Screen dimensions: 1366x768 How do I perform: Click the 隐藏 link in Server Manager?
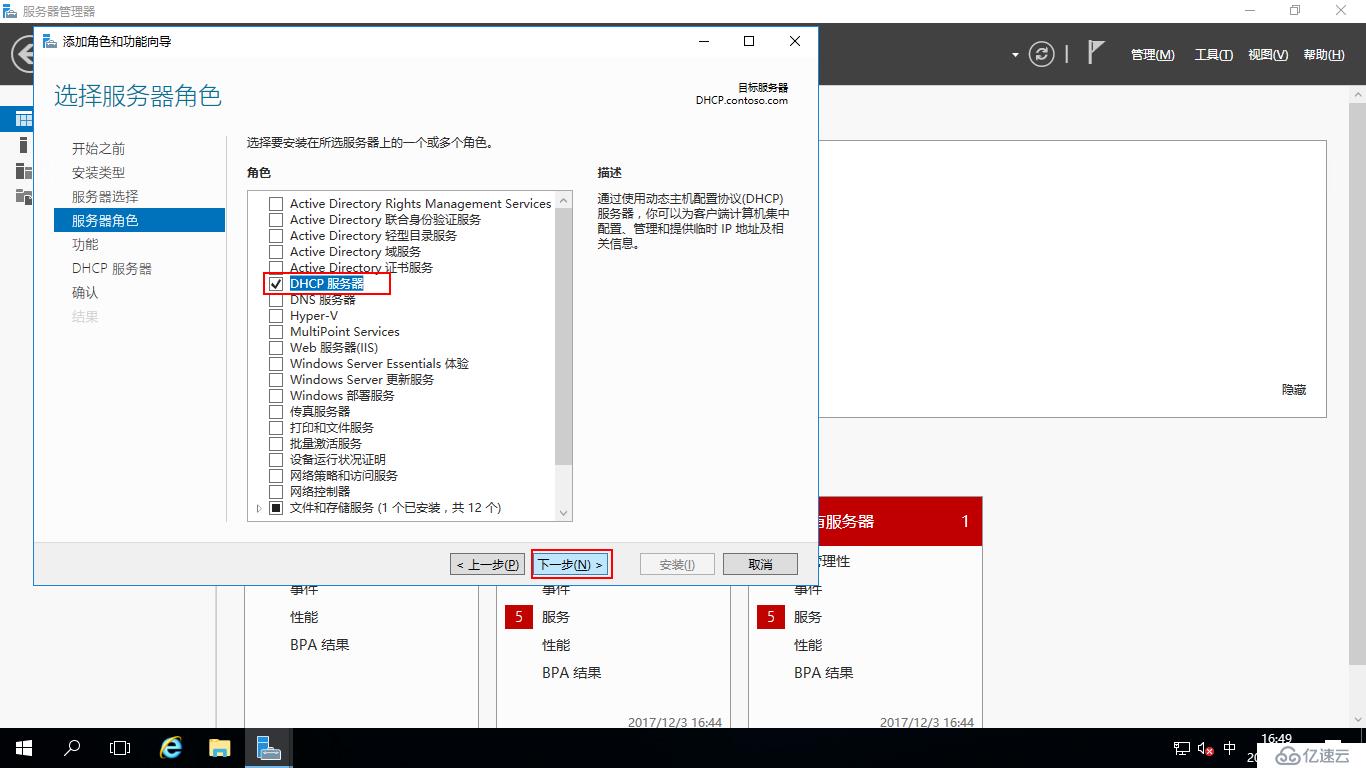pos(1294,390)
